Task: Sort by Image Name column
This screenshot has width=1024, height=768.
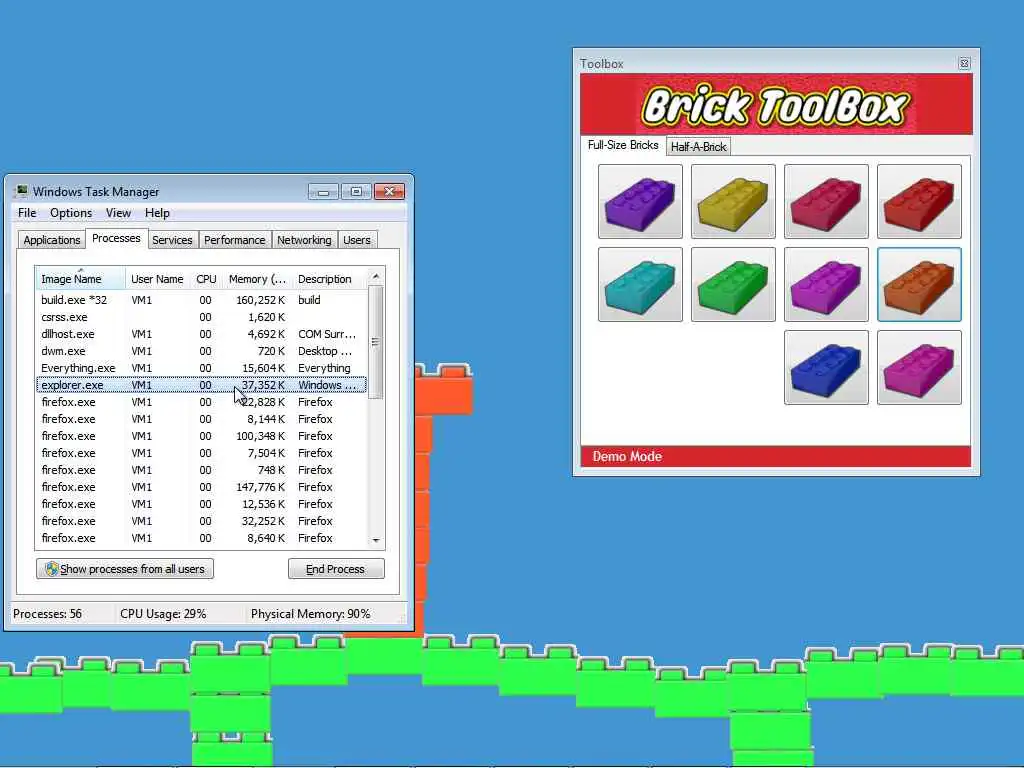Action: pos(80,279)
